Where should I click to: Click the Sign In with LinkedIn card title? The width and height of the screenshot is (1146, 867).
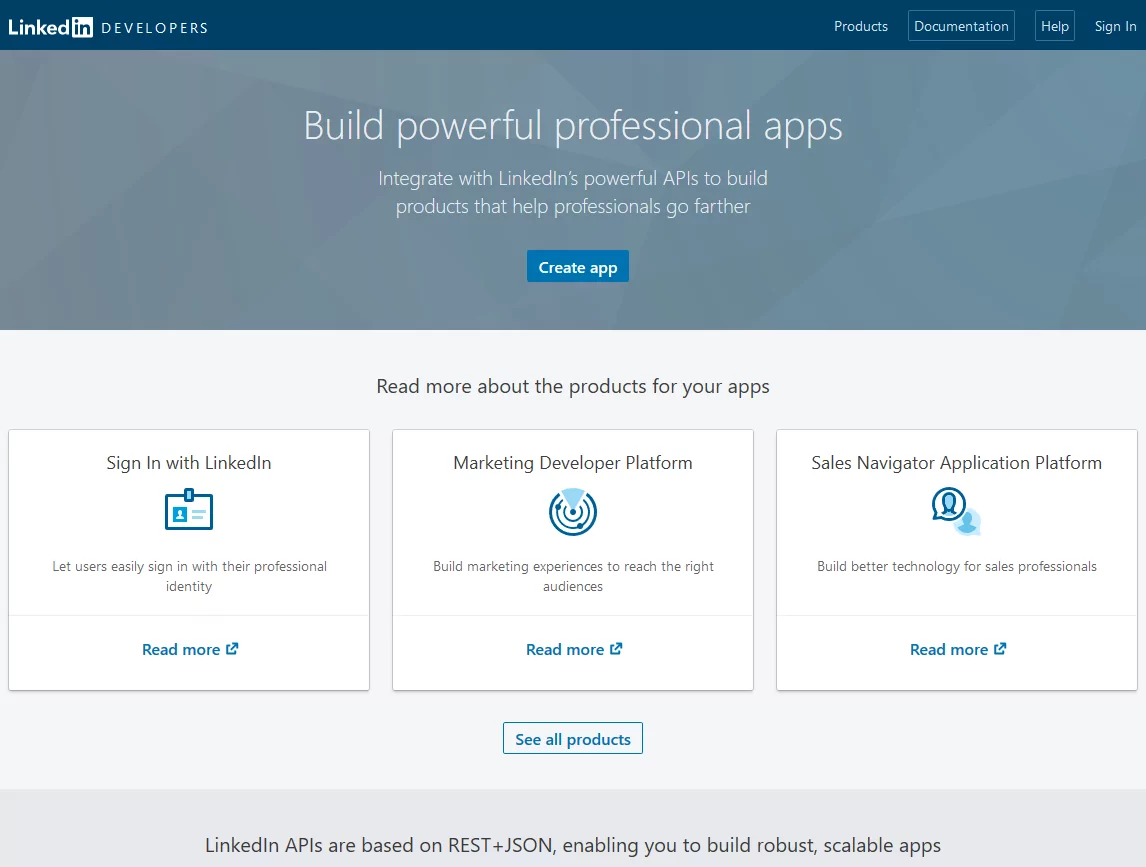point(189,463)
